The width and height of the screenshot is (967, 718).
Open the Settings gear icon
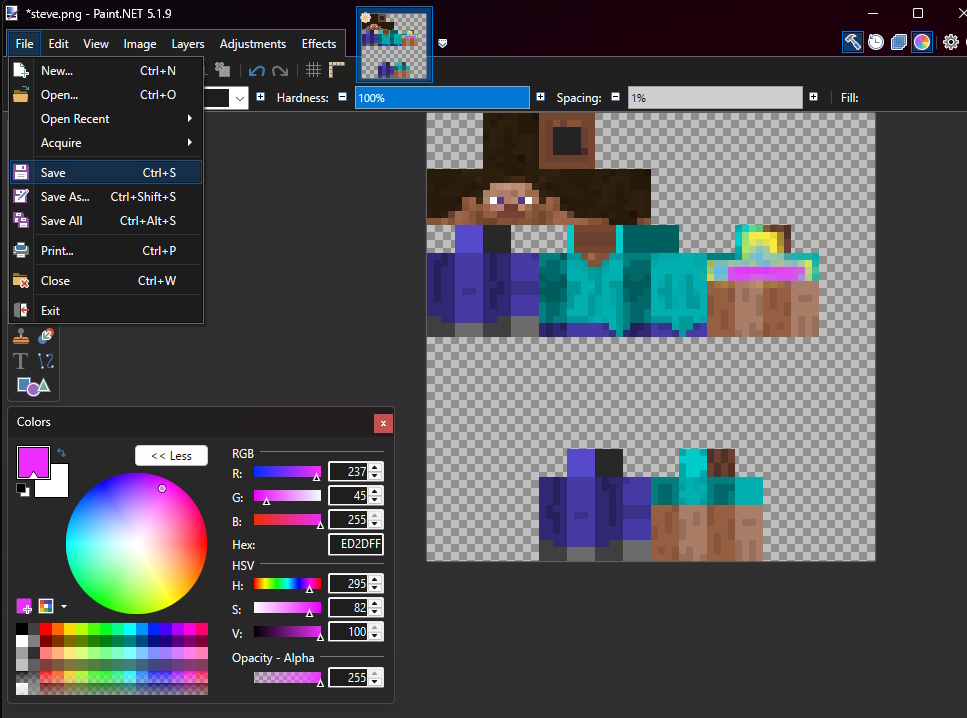pos(950,42)
